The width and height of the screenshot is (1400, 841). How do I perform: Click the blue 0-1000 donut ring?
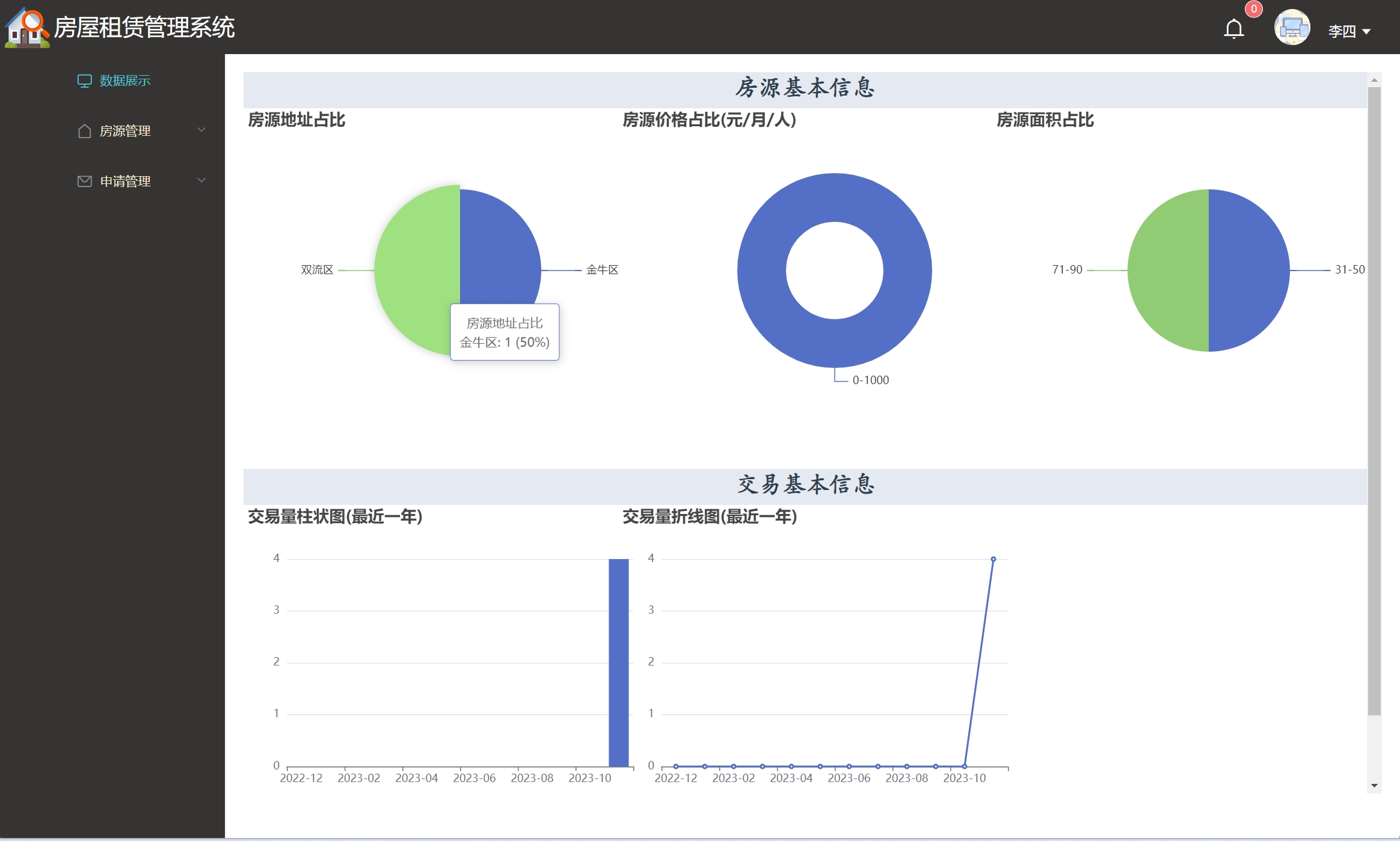[763, 271]
